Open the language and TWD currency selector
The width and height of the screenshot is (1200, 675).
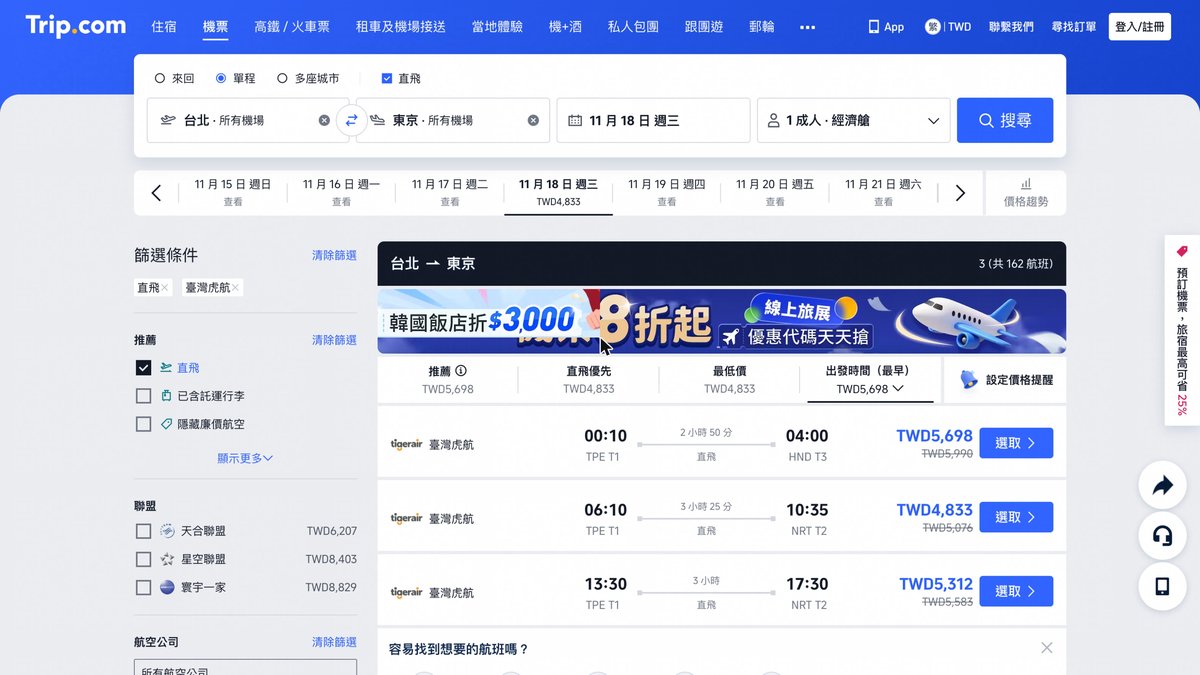[x=948, y=27]
